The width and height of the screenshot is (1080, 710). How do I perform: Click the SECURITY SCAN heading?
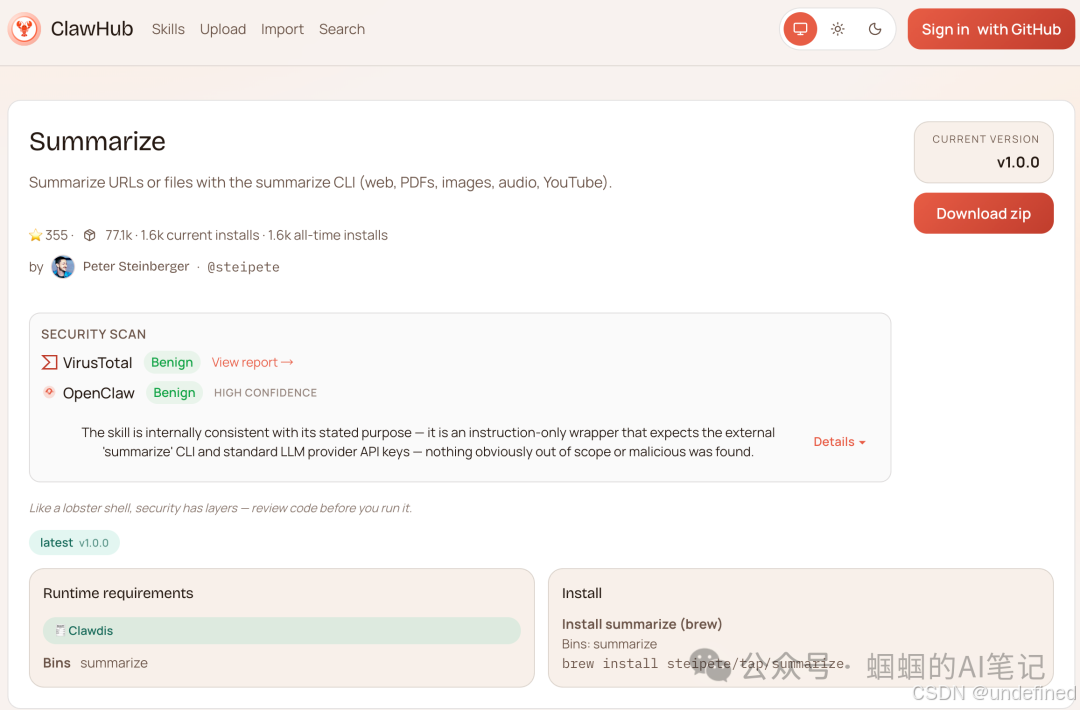94,334
